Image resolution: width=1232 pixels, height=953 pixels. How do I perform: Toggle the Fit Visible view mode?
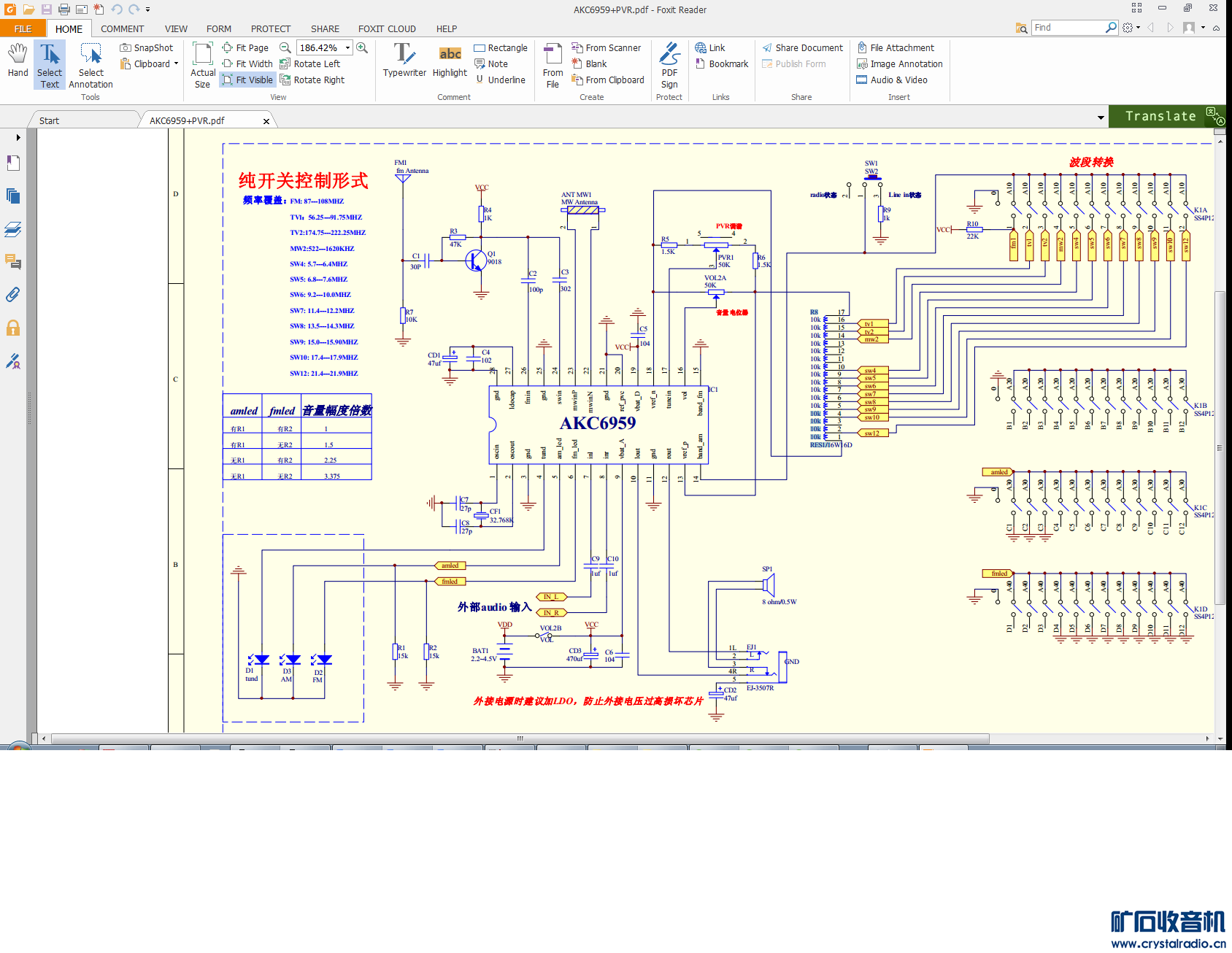click(x=247, y=80)
